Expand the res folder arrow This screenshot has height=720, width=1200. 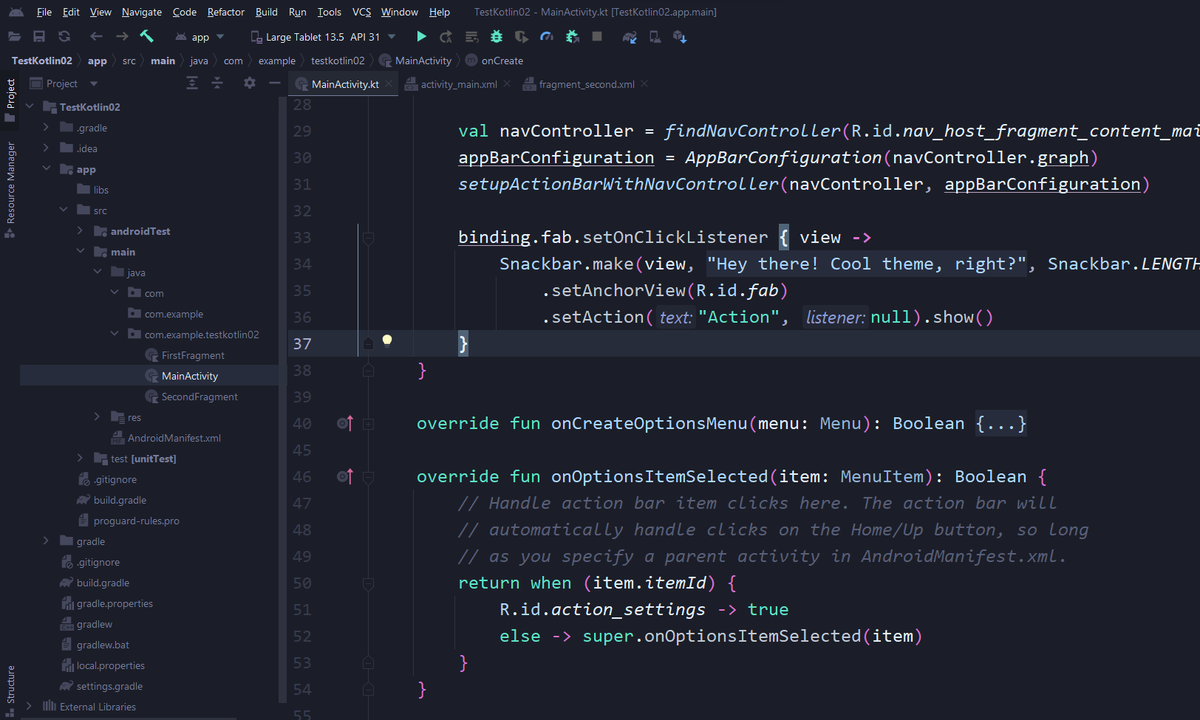tap(97, 417)
